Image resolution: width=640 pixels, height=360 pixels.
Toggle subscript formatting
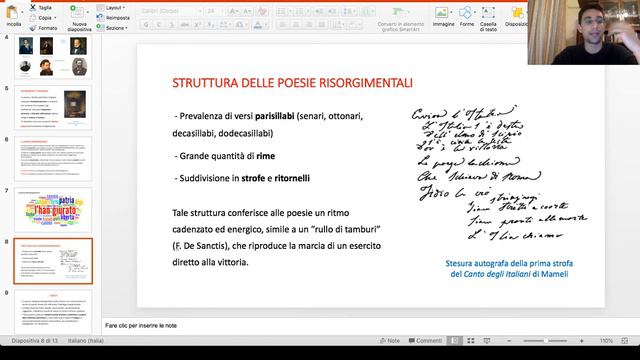pyautogui.click(x=210, y=25)
